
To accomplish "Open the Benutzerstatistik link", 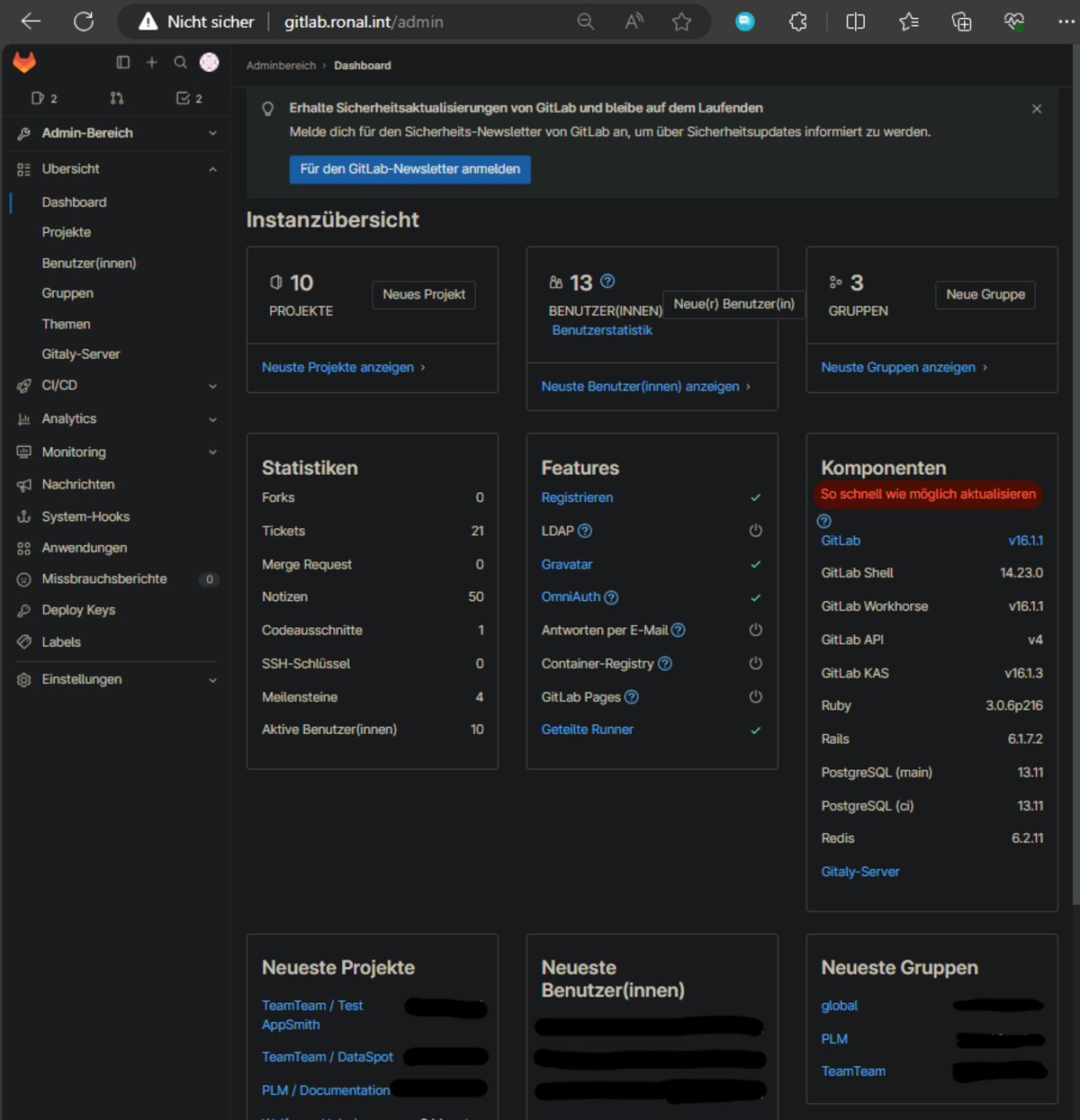I will pos(602,330).
